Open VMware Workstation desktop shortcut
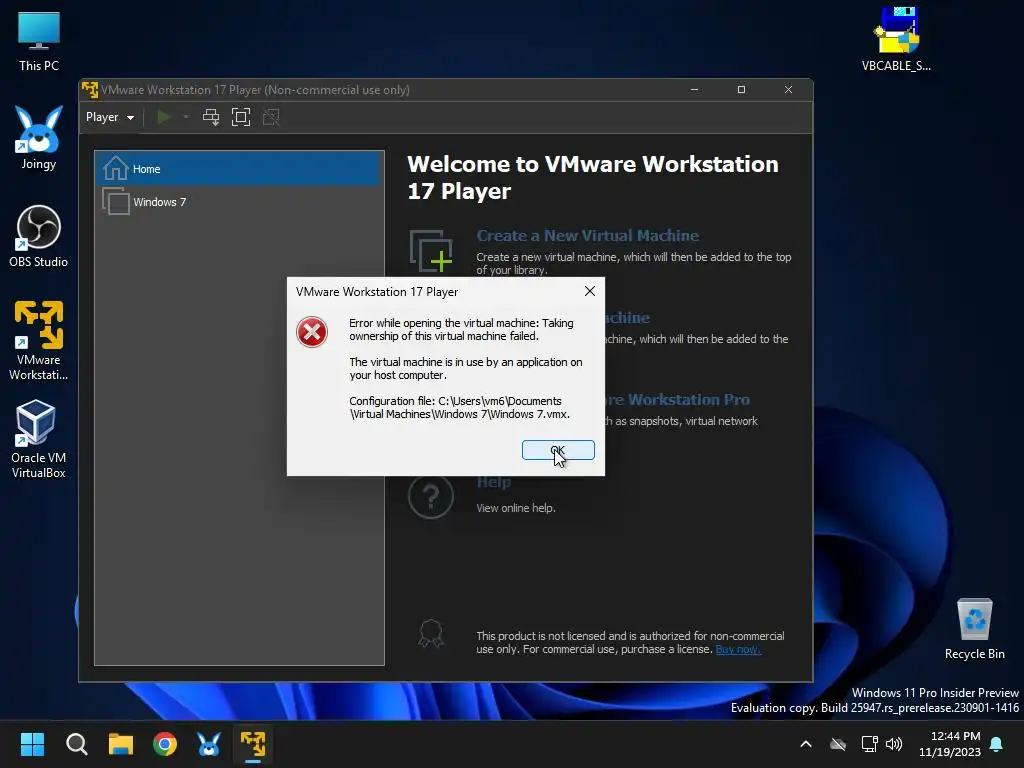1024x768 pixels. tap(39, 340)
